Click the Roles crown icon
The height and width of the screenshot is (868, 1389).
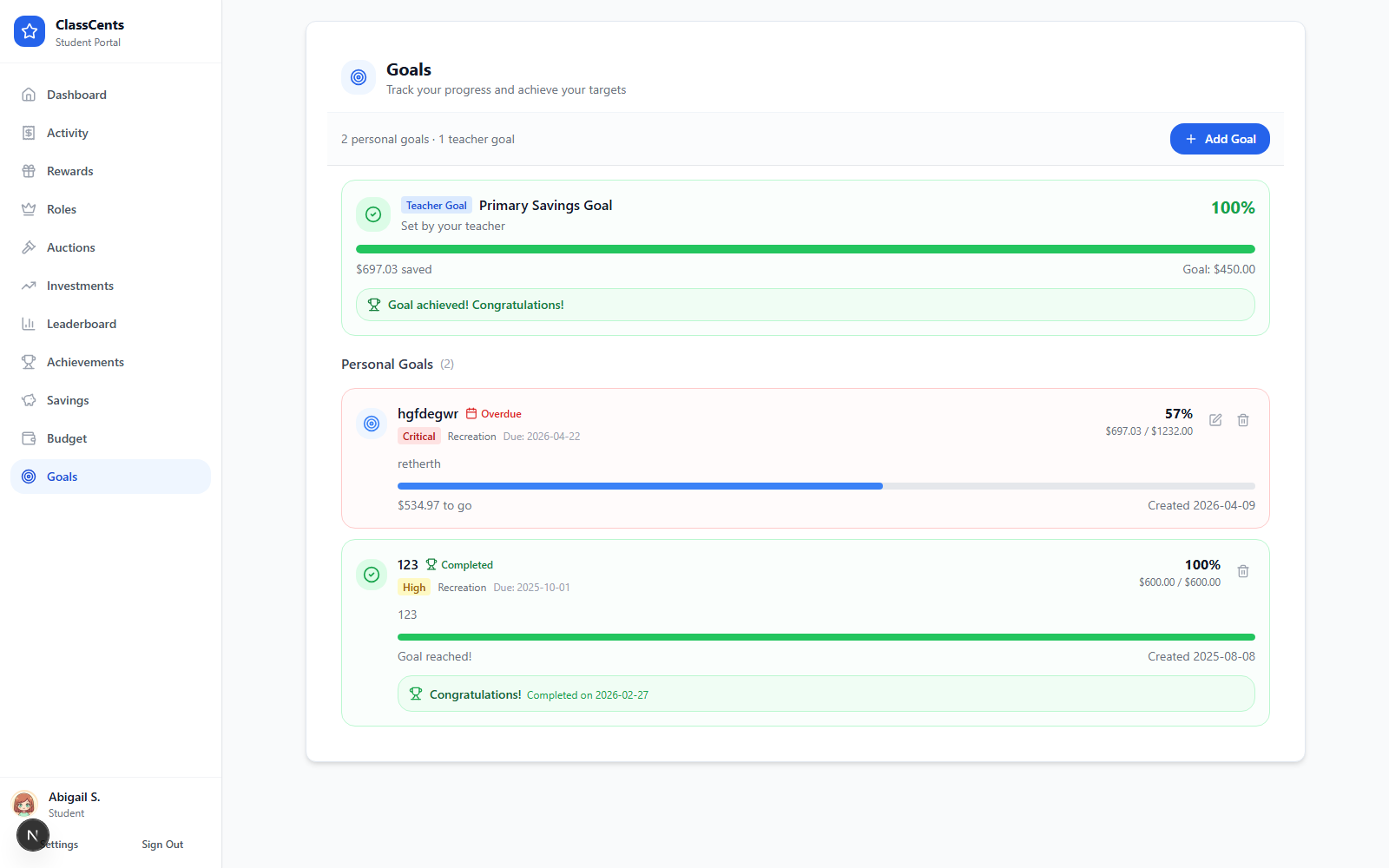point(29,209)
